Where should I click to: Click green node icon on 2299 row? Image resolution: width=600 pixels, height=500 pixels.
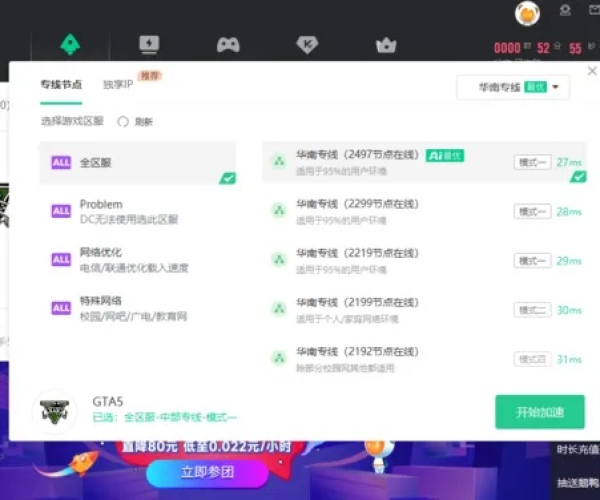[279, 210]
